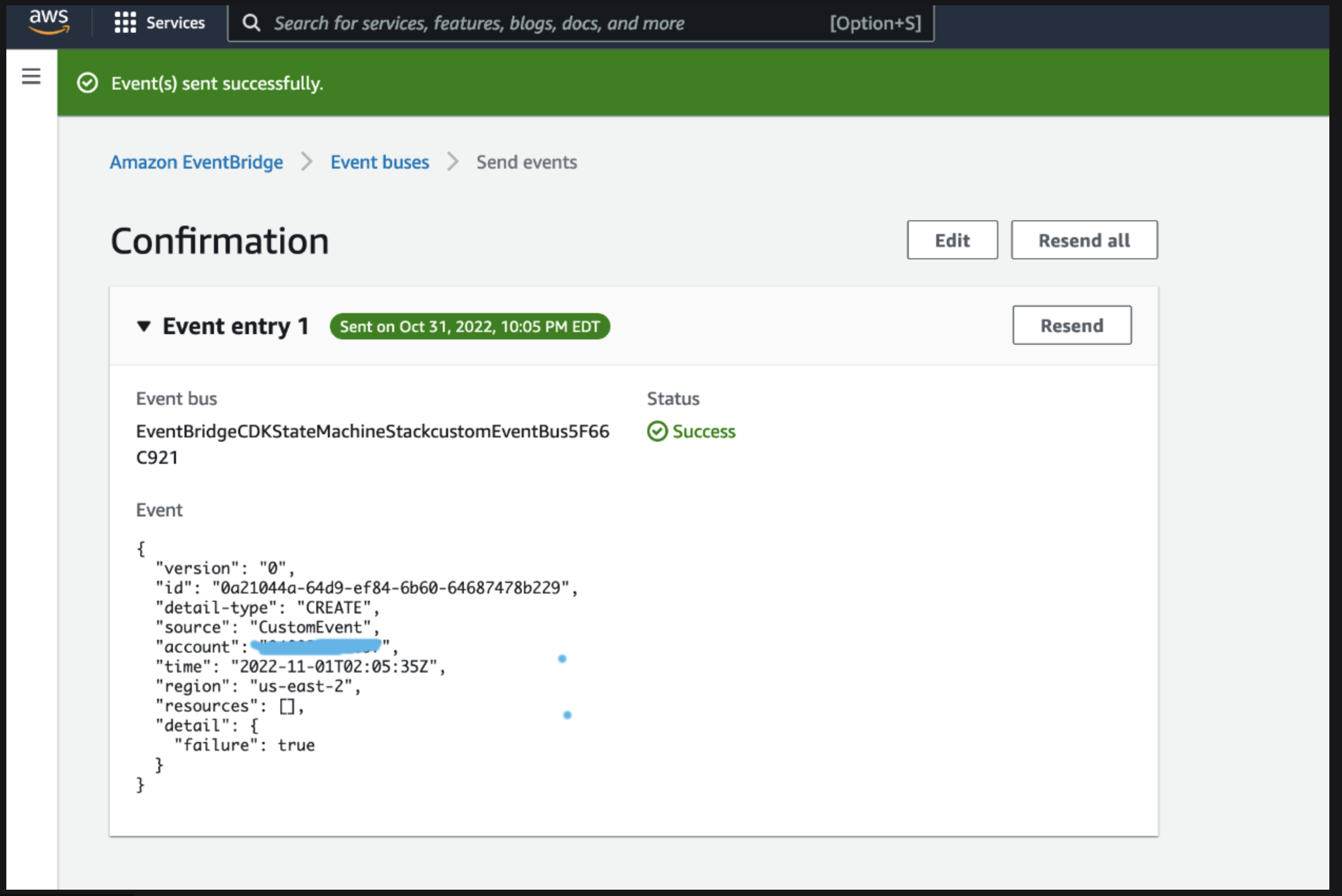Image resolution: width=1342 pixels, height=896 pixels.
Task: Click the "resources": [] line
Action: [230, 706]
